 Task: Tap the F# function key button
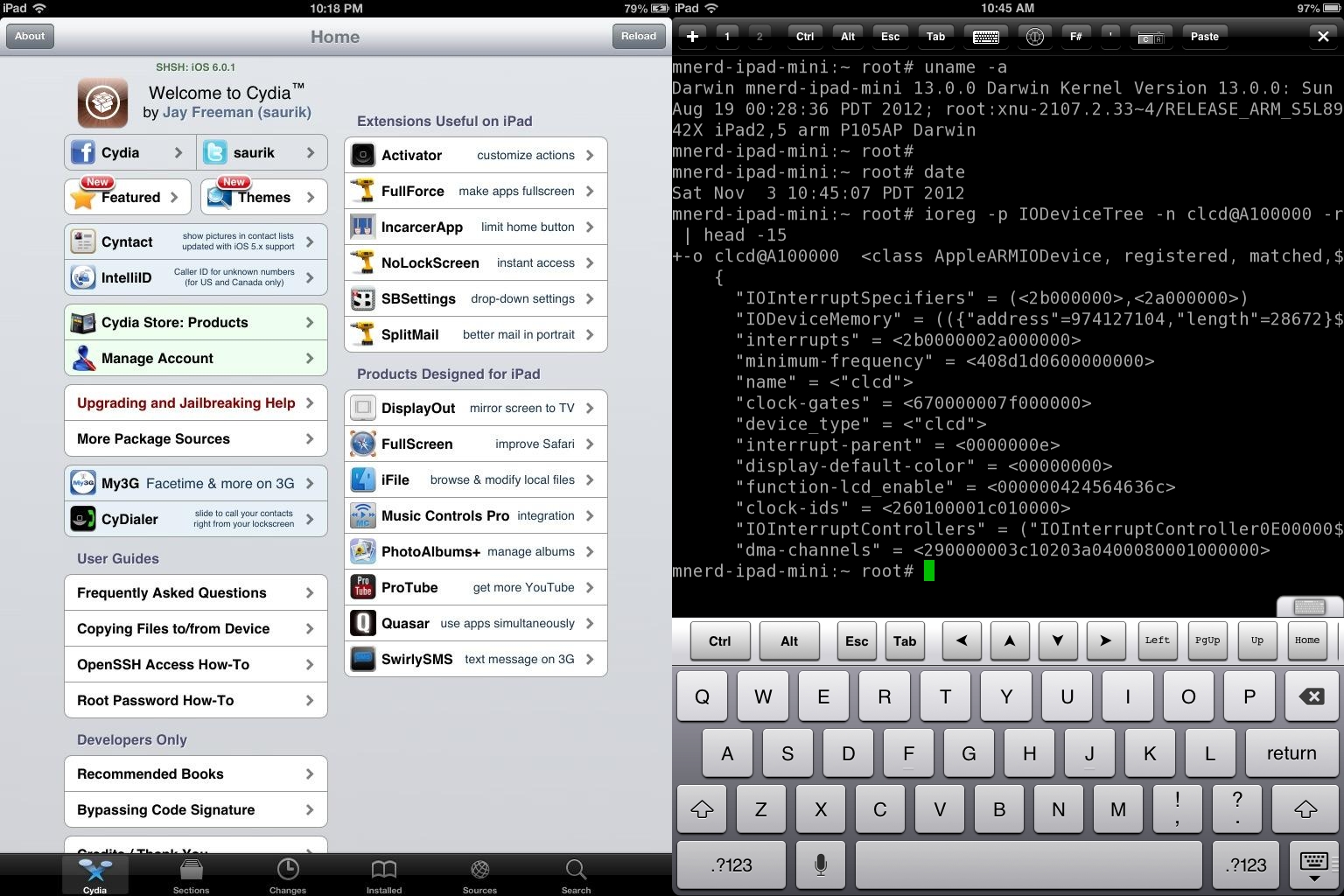pos(1076,37)
